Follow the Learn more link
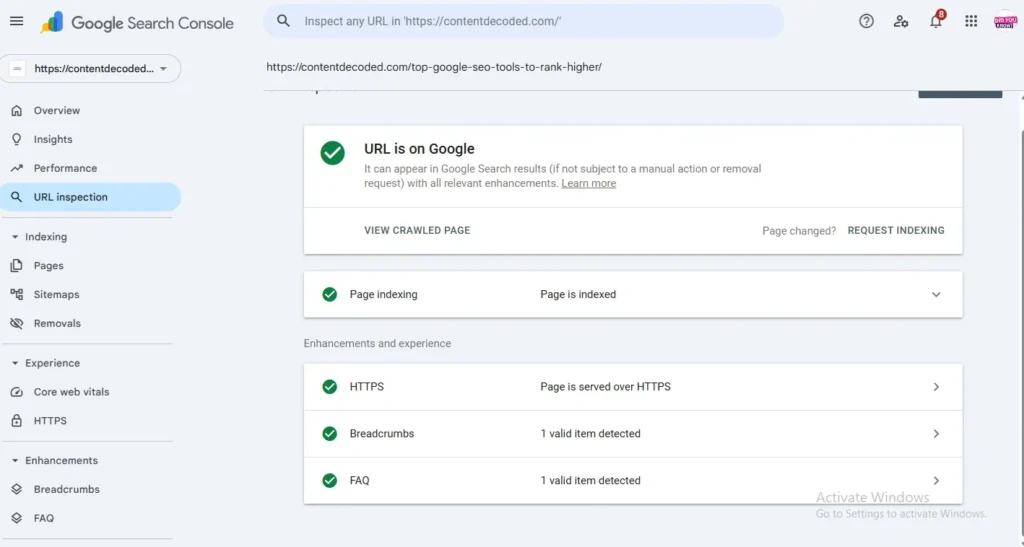Viewport: 1024px width, 547px height. pos(588,183)
